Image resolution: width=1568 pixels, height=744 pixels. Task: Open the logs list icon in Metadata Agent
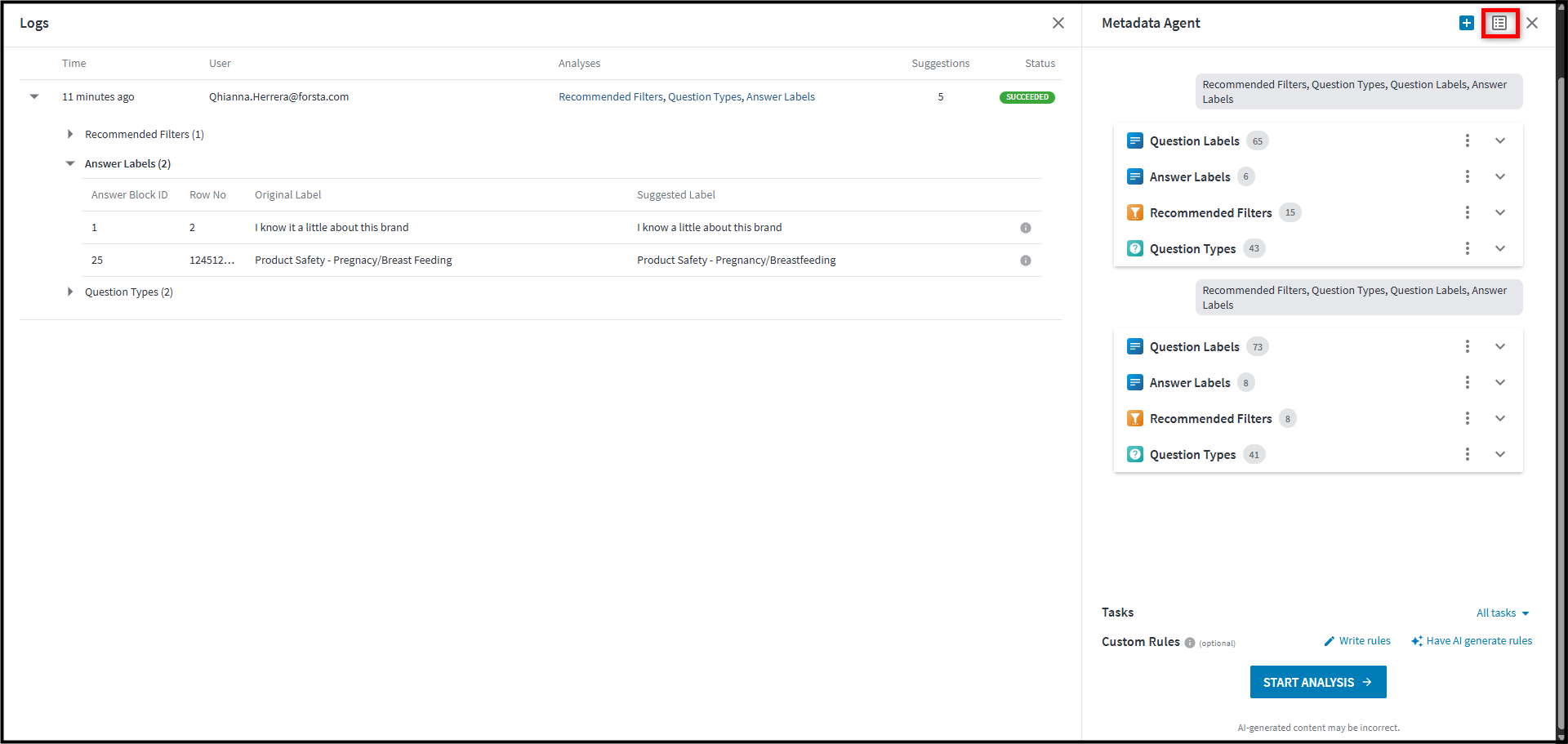[x=1499, y=23]
